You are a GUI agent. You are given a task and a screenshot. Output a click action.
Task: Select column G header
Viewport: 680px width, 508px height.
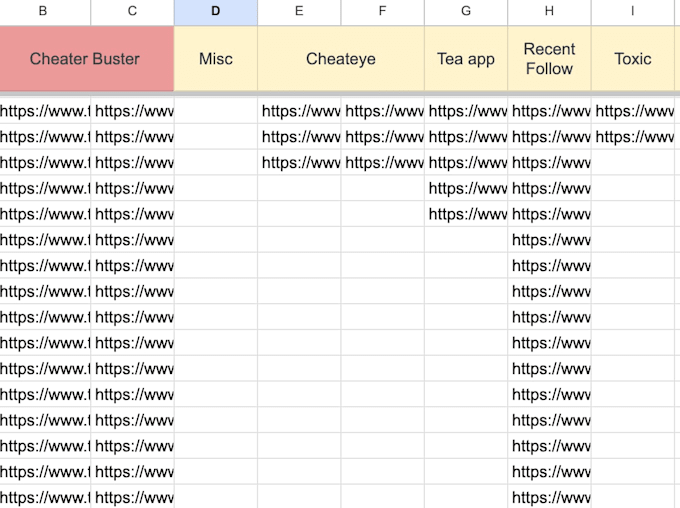pyautogui.click(x=466, y=12)
